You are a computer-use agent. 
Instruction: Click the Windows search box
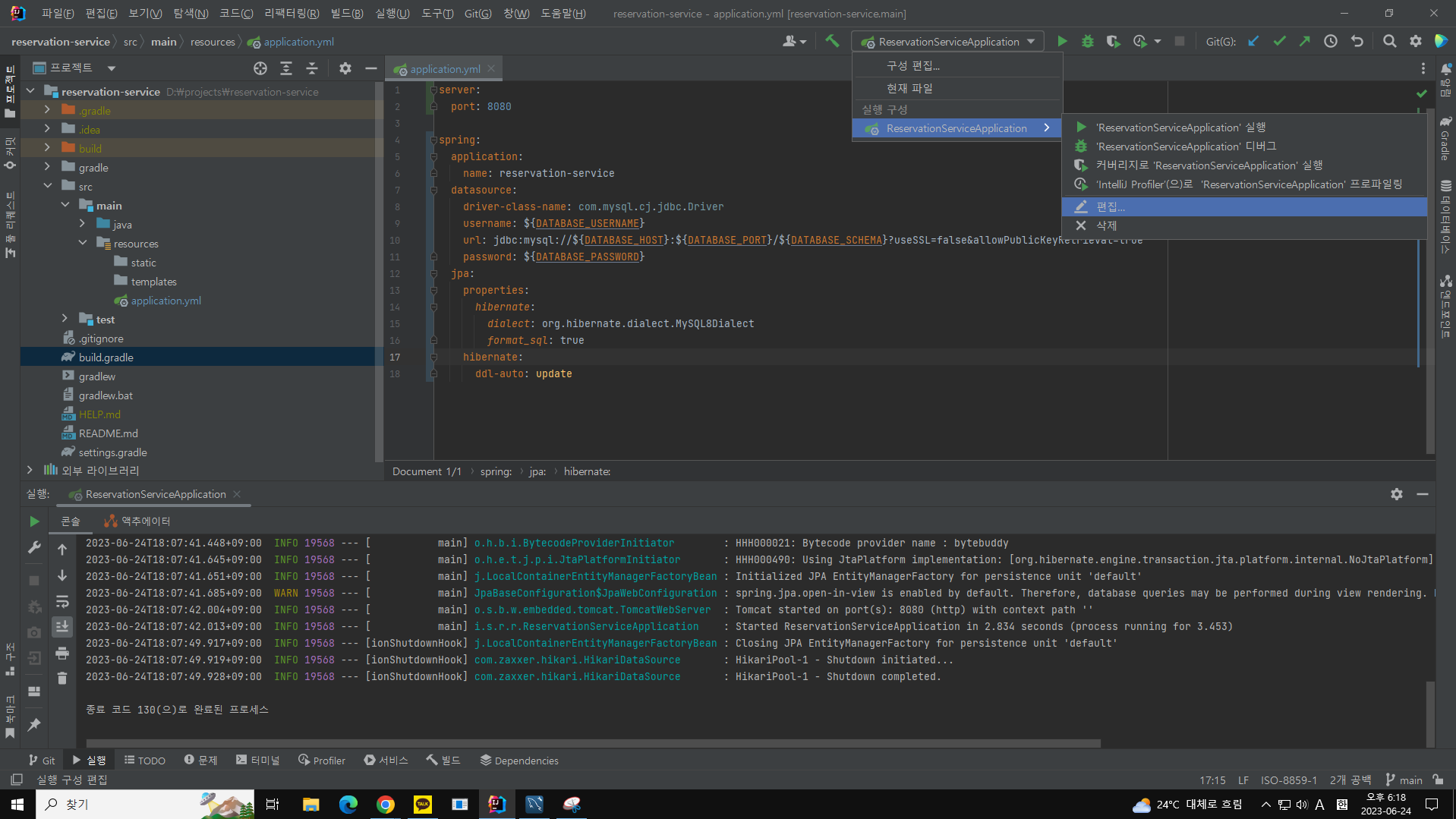pyautogui.click(x=146, y=804)
